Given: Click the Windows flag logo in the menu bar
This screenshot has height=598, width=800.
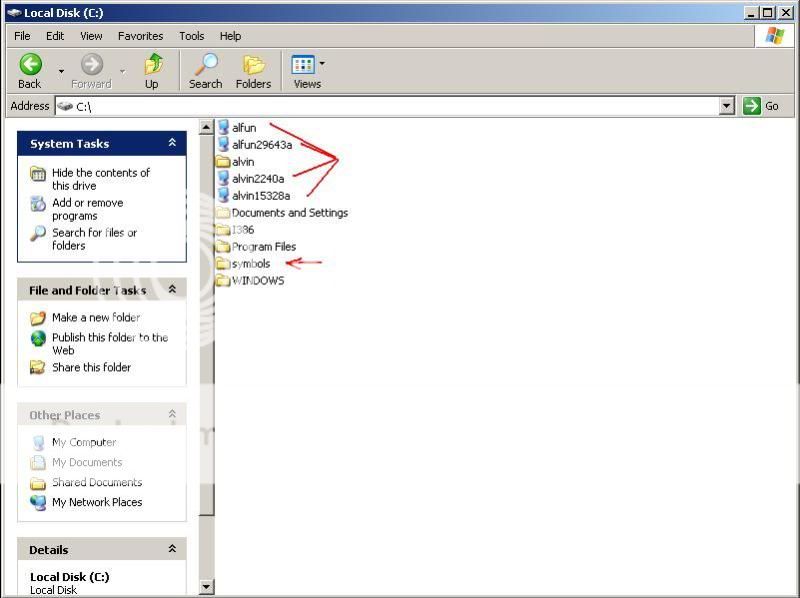Looking at the screenshot, I should pyautogui.click(x=775, y=36).
